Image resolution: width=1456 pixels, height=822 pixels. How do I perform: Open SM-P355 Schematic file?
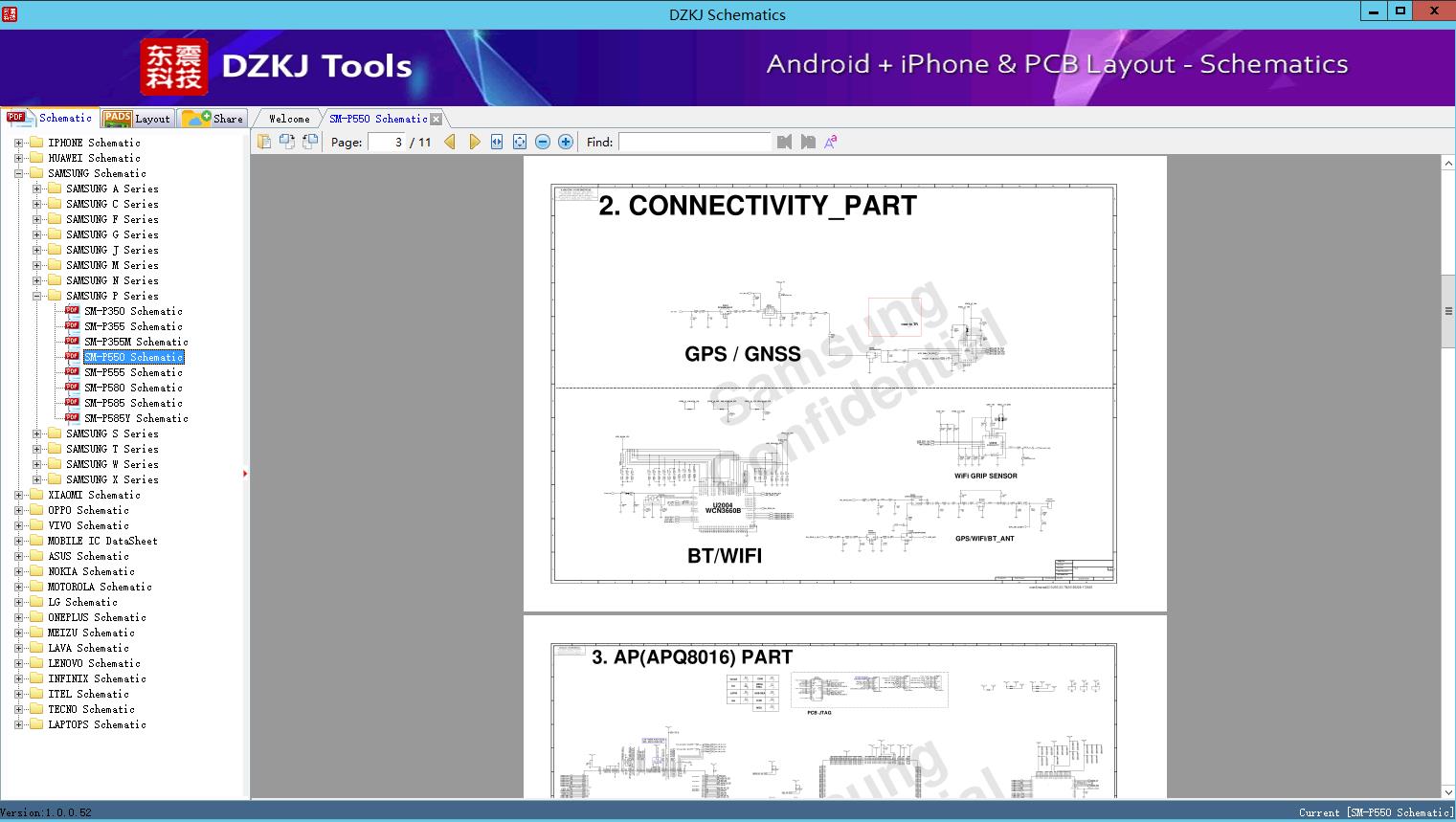tap(133, 326)
